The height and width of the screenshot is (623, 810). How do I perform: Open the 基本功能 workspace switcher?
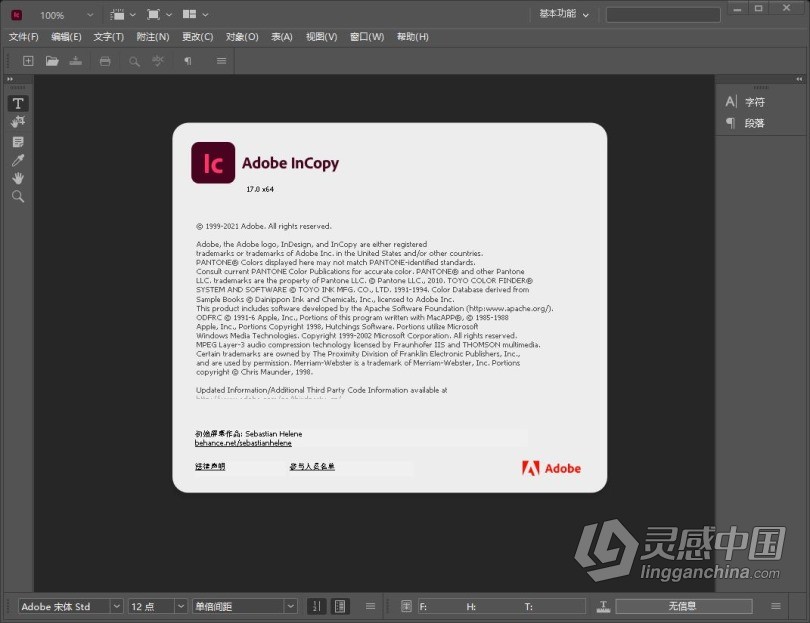point(564,14)
